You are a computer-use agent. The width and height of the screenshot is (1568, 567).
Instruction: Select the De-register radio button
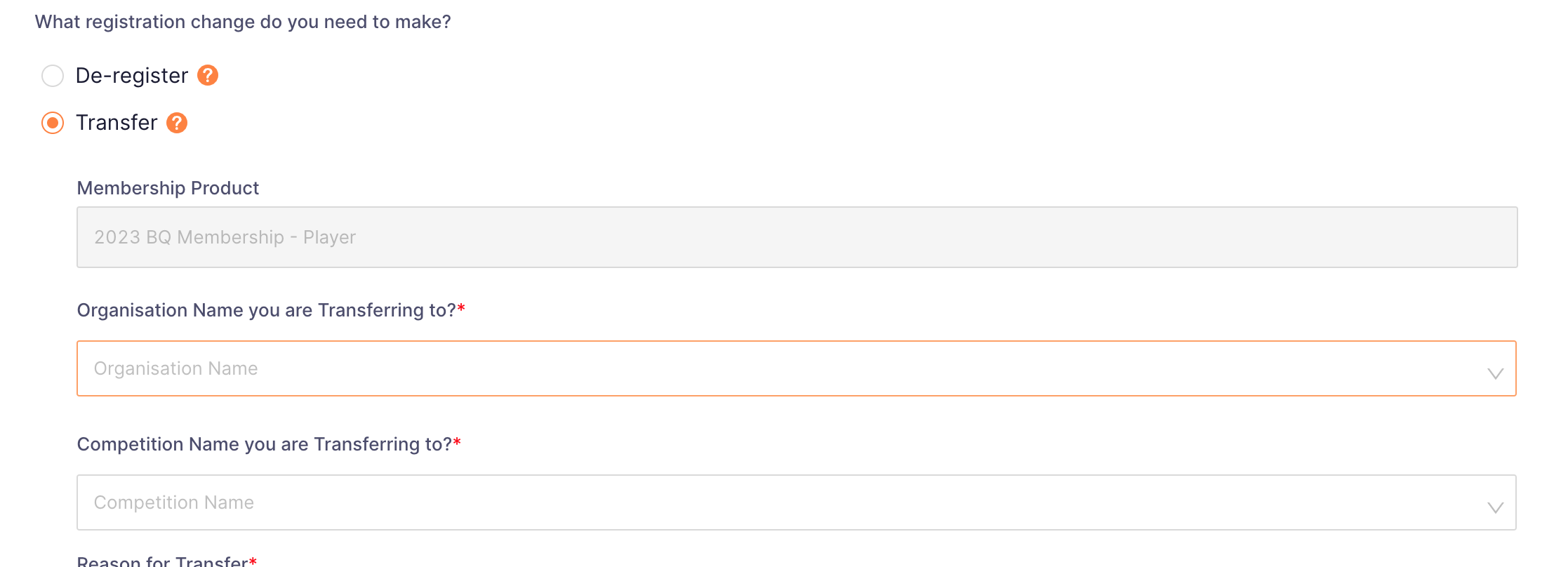53,76
